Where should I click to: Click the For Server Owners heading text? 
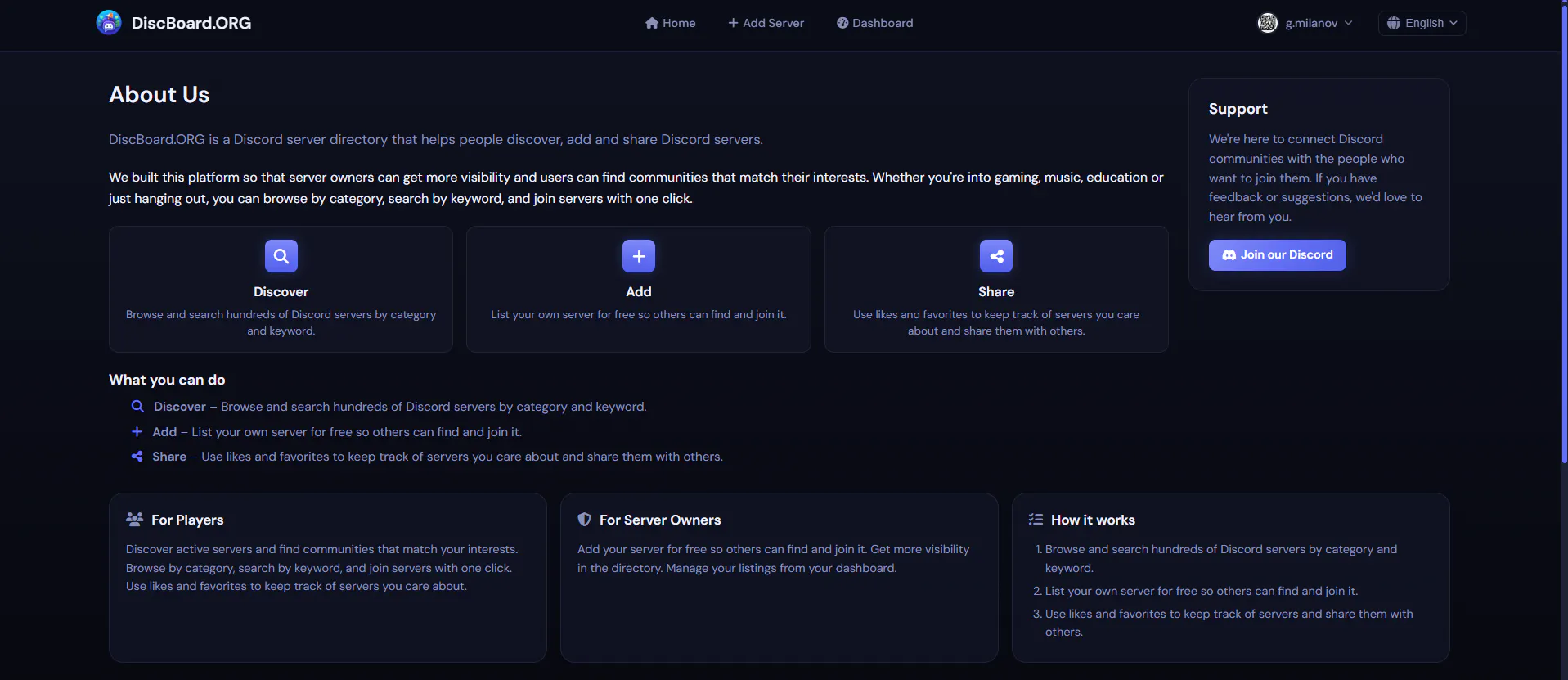660,520
